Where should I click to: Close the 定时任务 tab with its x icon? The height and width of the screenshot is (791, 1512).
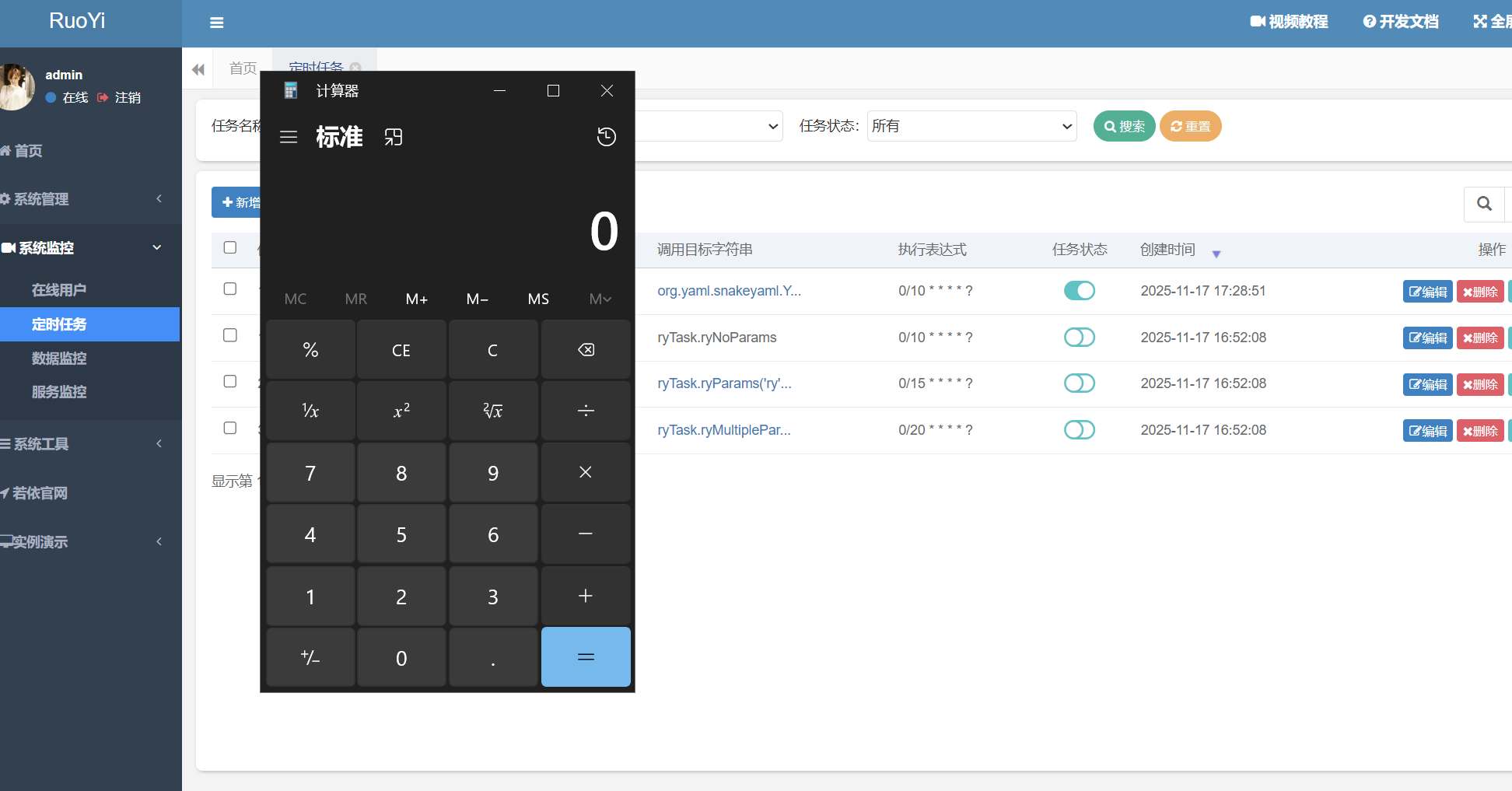[x=355, y=68]
